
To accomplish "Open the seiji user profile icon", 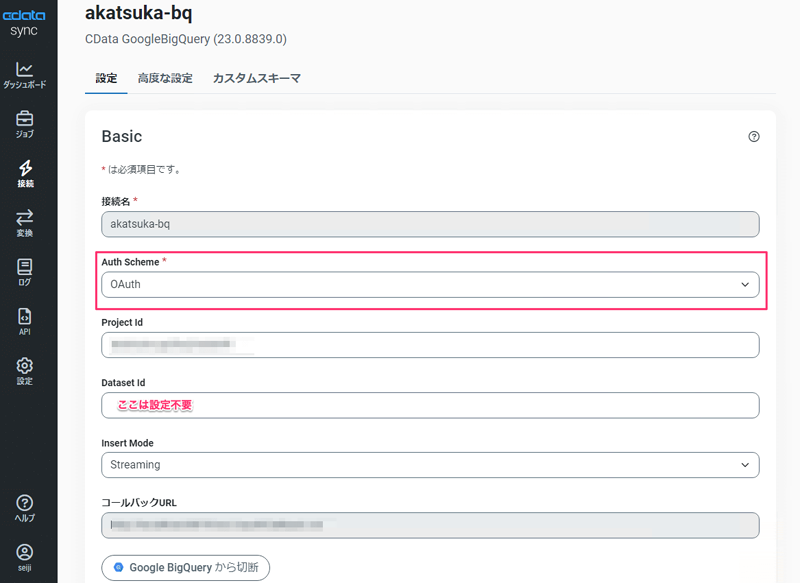I will 24,558.
